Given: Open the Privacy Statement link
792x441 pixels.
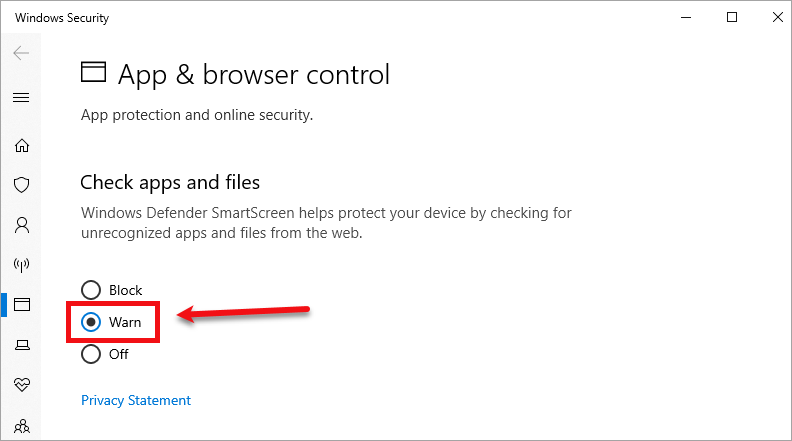Looking at the screenshot, I should click(x=136, y=400).
